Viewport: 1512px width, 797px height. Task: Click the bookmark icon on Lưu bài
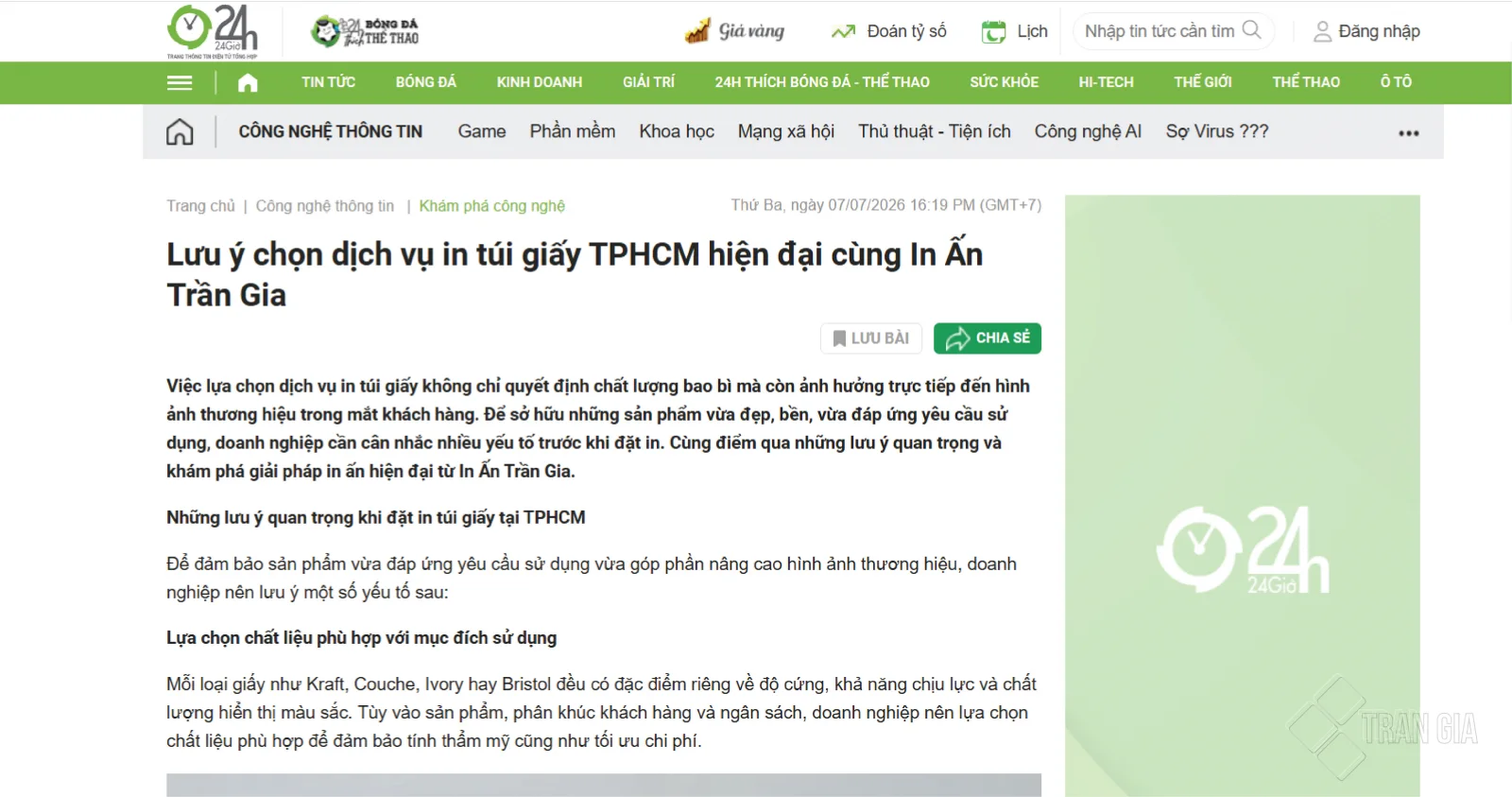pyautogui.click(x=839, y=338)
